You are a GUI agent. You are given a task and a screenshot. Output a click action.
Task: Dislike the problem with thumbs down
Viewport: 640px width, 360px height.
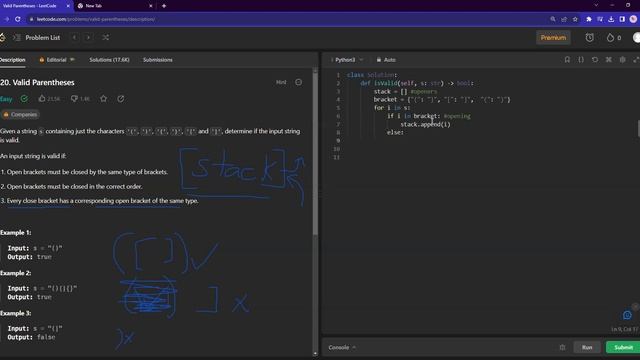tap(80, 99)
